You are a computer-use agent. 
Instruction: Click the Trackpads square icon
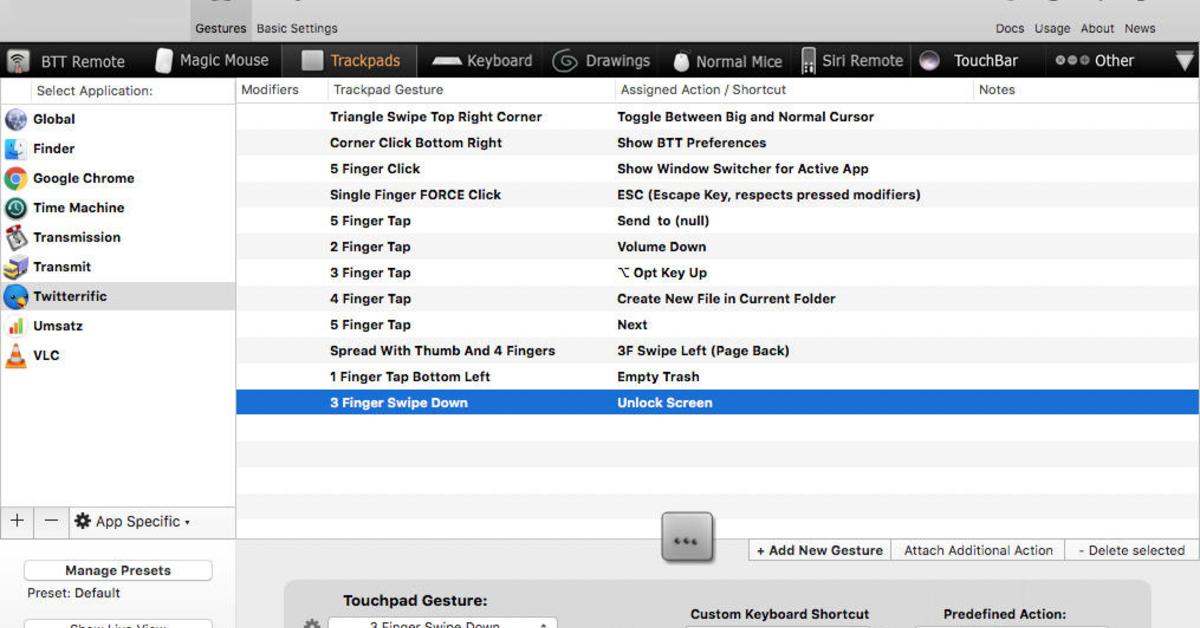point(312,61)
